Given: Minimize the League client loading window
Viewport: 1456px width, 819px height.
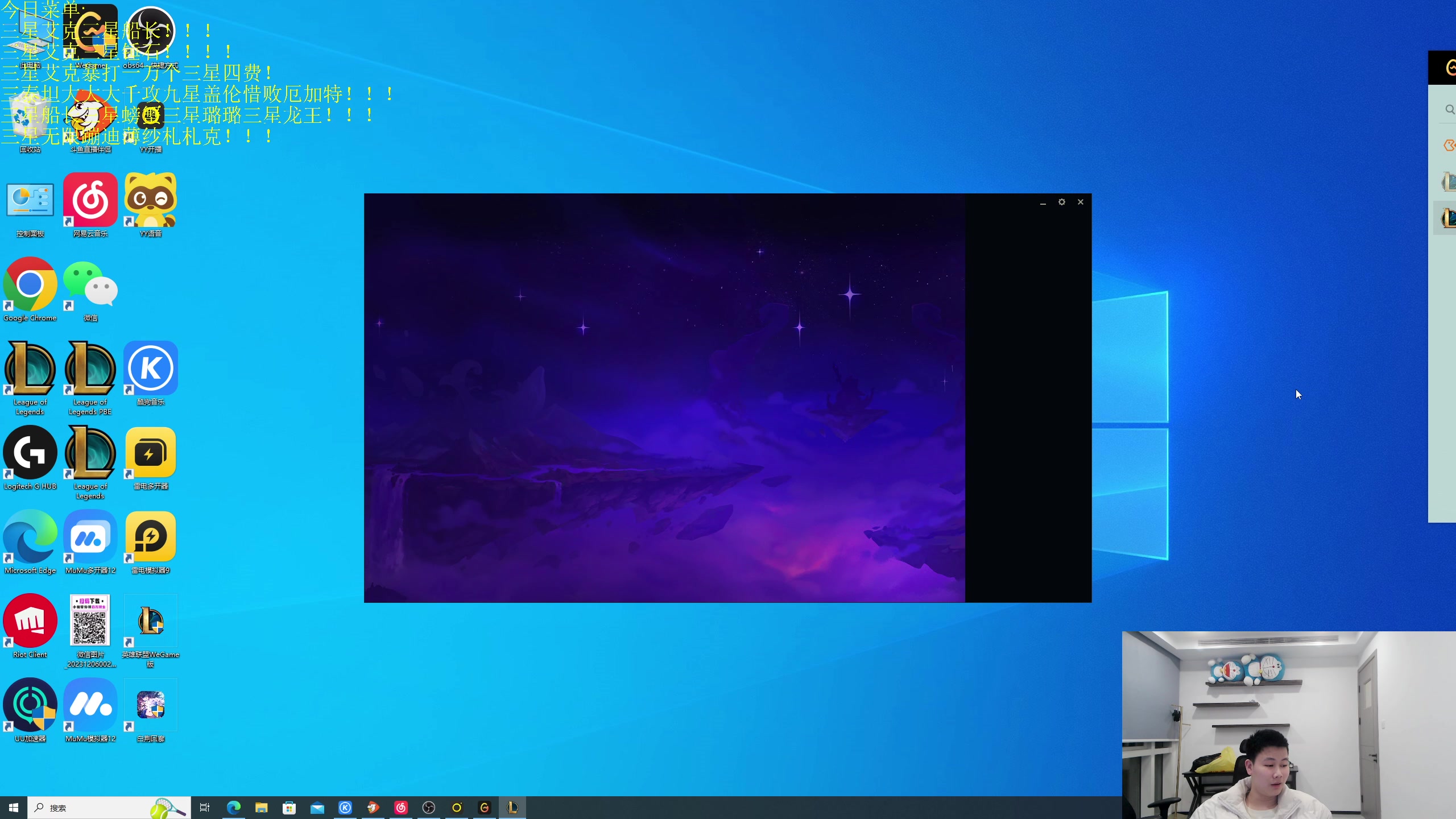Looking at the screenshot, I should point(1043,202).
